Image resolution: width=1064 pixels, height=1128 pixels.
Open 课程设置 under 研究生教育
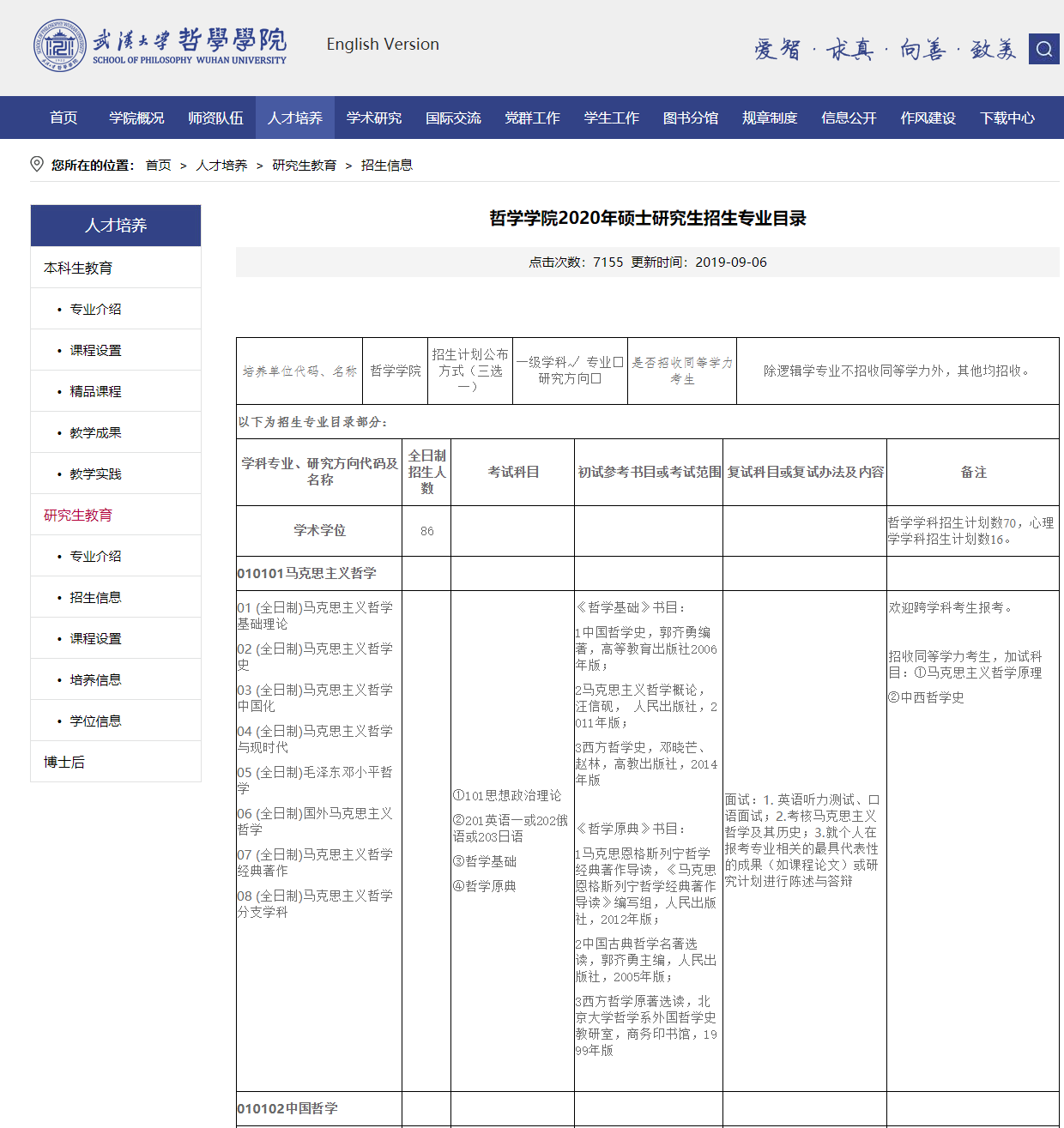point(116,638)
